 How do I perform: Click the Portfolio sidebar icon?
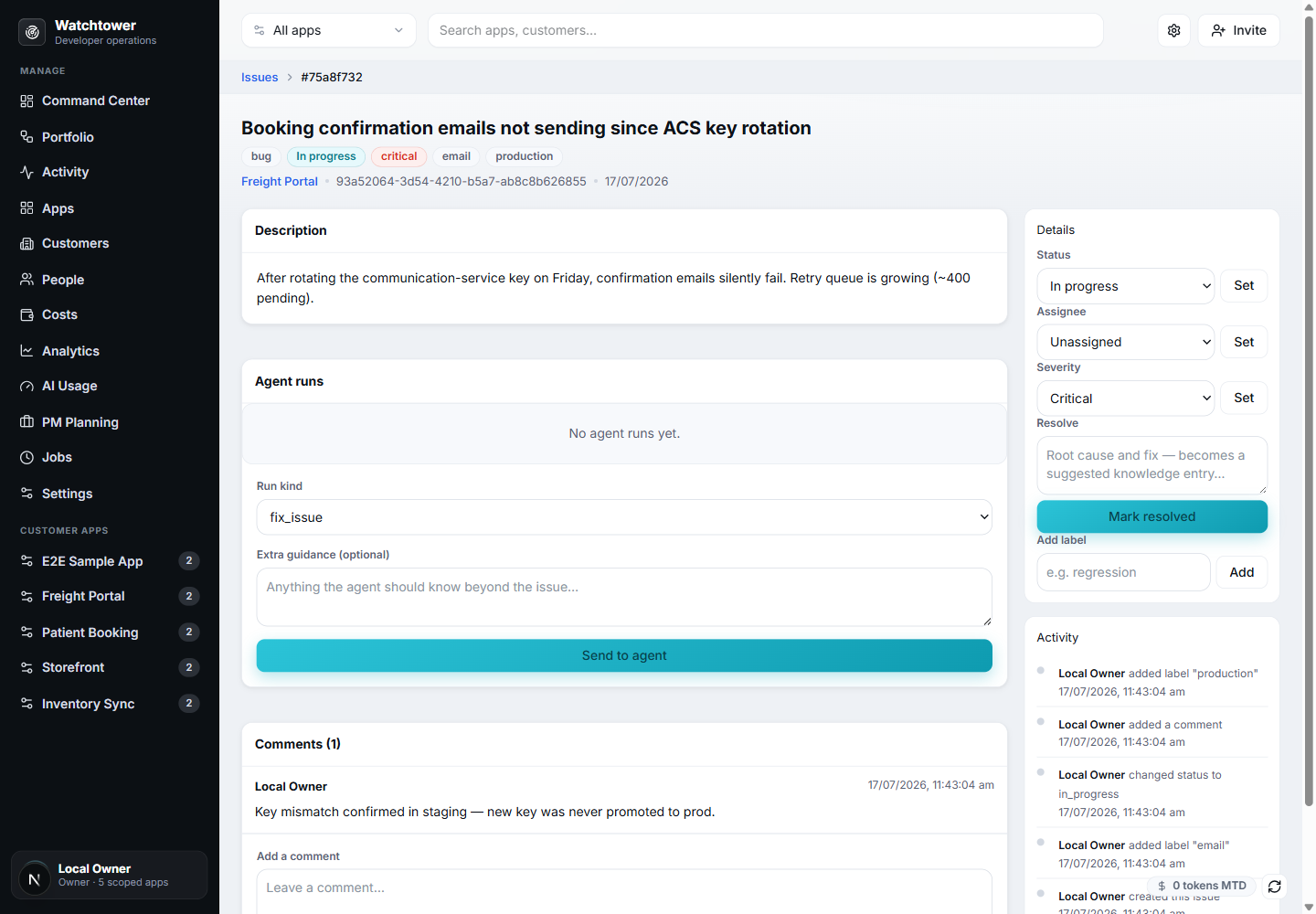coord(27,137)
